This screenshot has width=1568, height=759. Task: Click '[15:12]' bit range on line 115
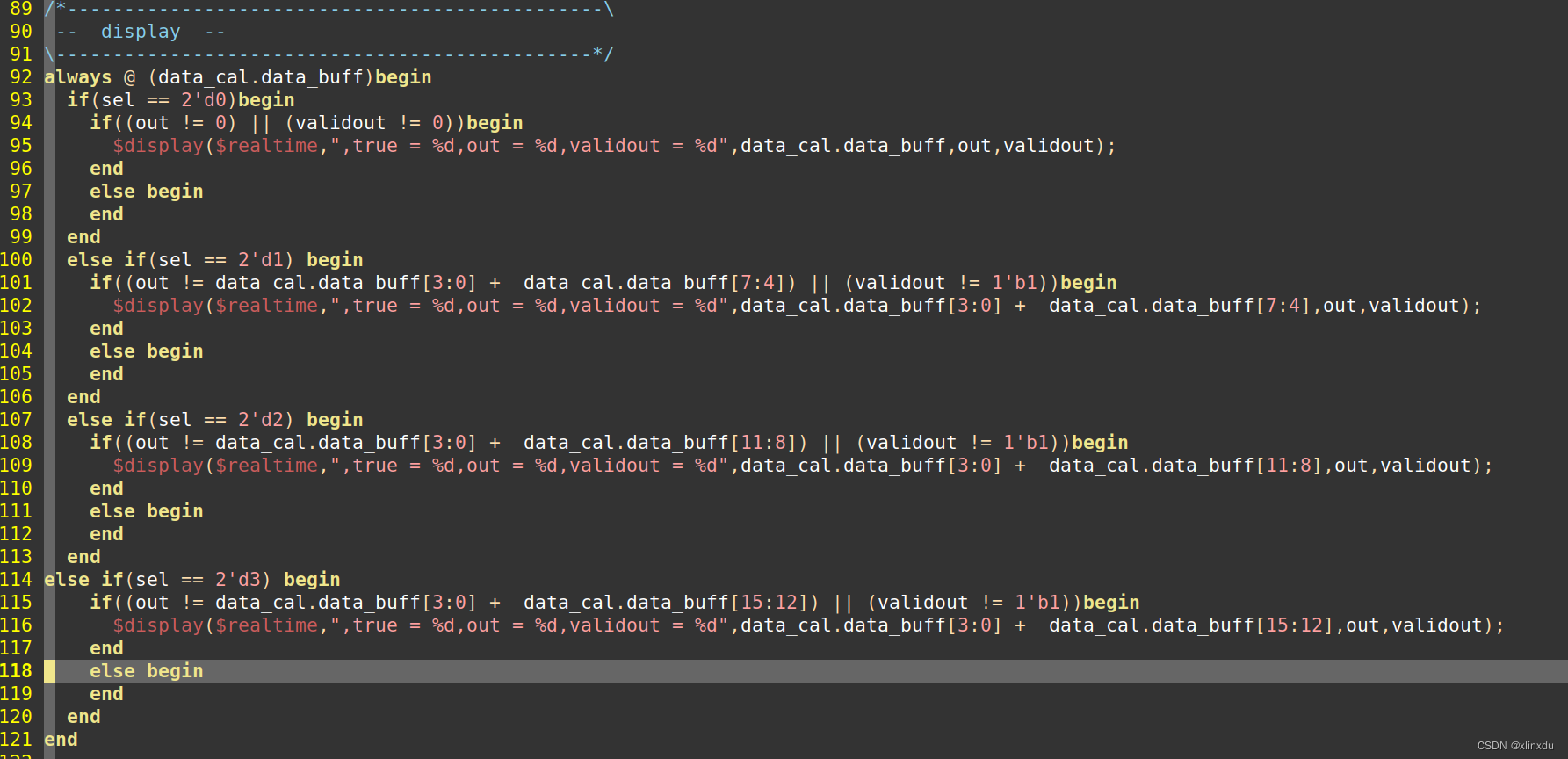770,603
